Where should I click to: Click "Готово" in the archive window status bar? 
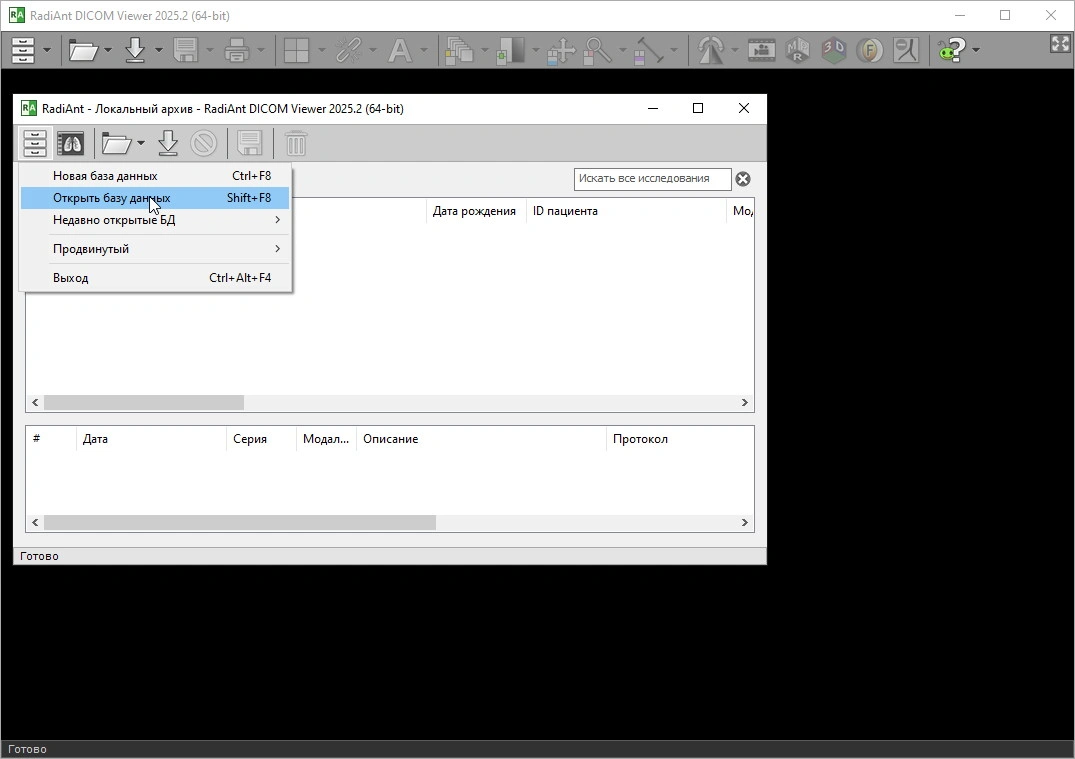point(39,556)
